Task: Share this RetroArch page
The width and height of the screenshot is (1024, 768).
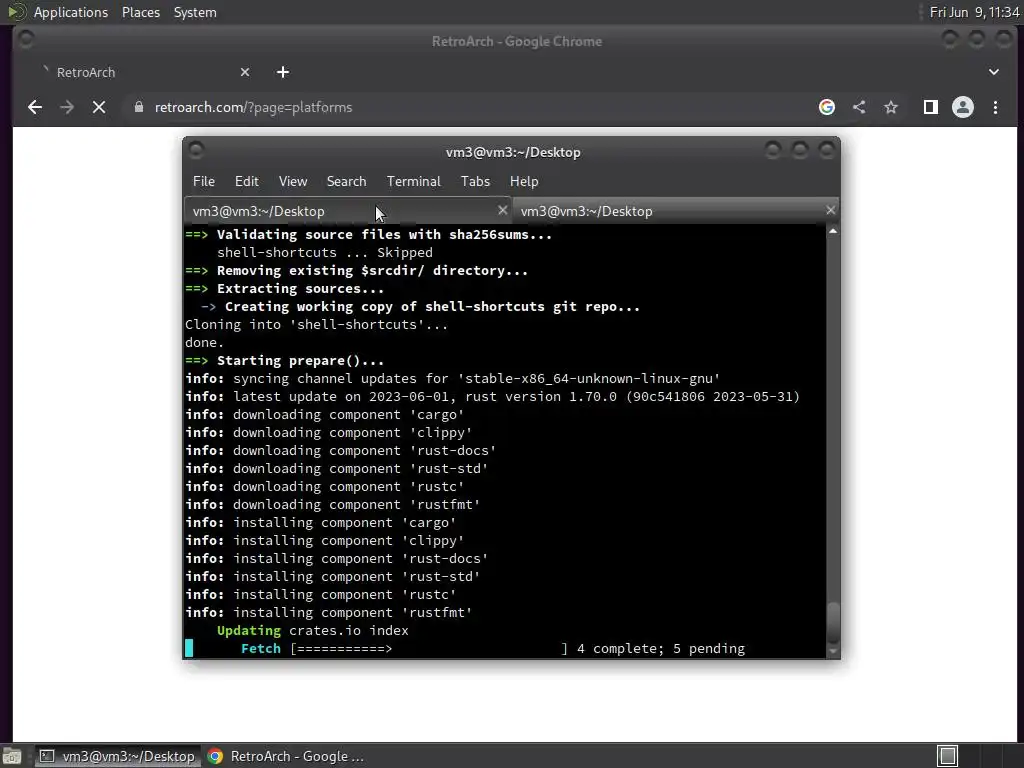Action: pyautogui.click(x=859, y=107)
